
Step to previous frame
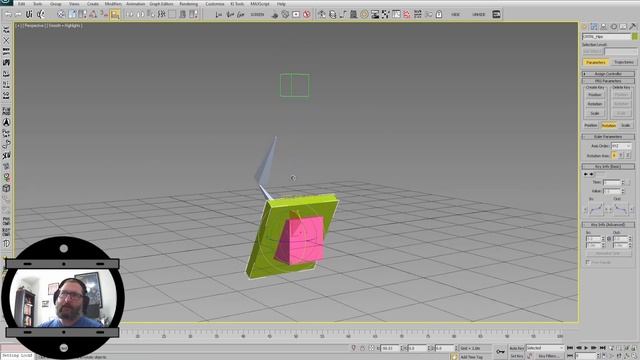click(578, 348)
